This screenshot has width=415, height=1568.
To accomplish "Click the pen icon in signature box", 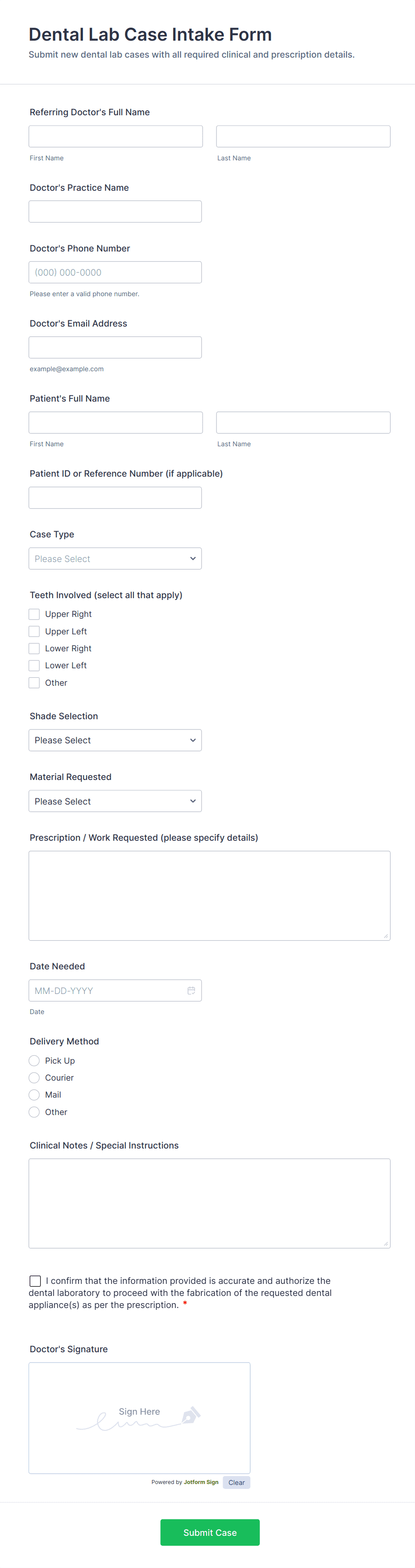I will pyautogui.click(x=191, y=1415).
